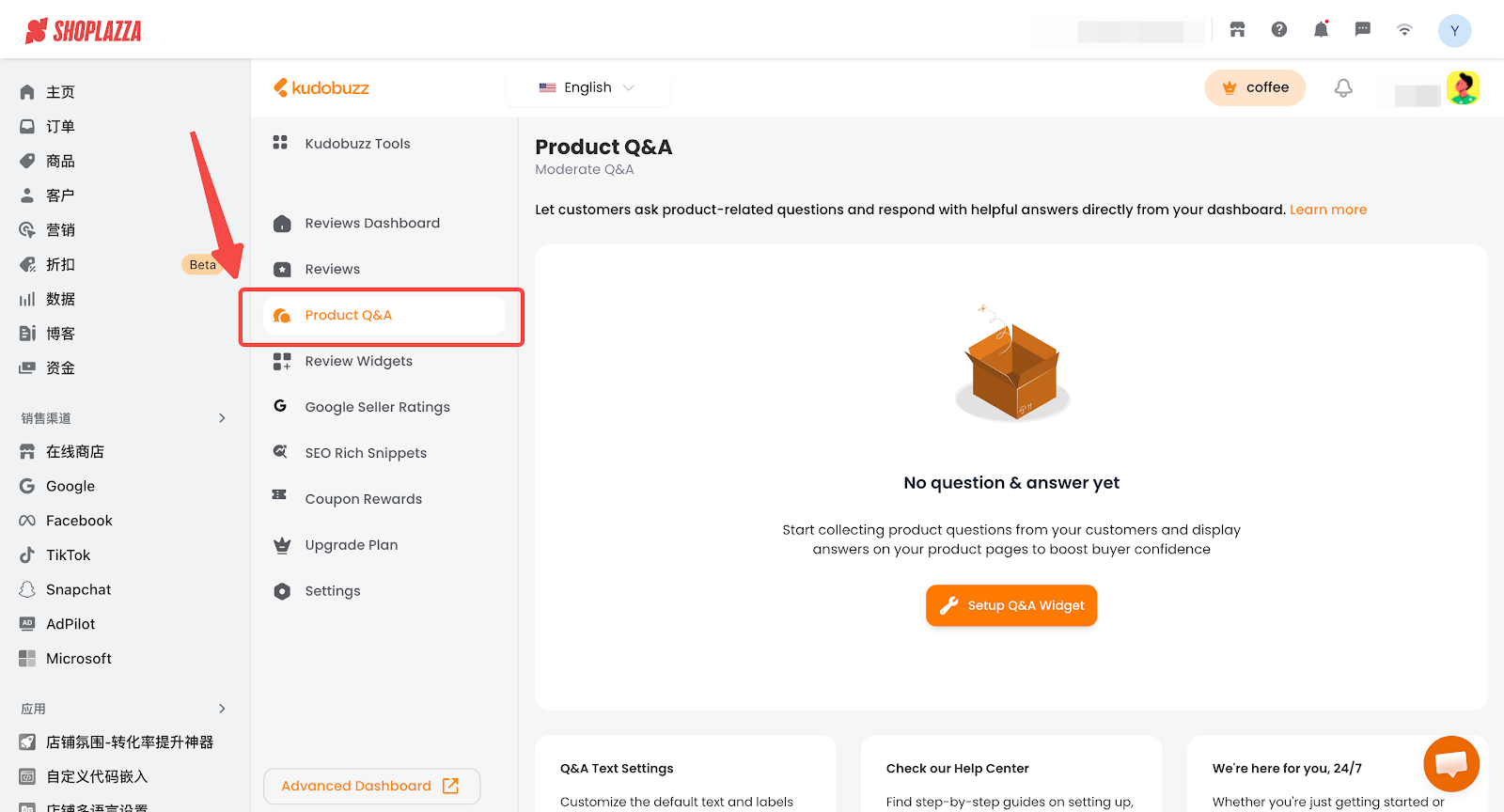Open Reviews Dashboard in the sidebar

coord(372,224)
